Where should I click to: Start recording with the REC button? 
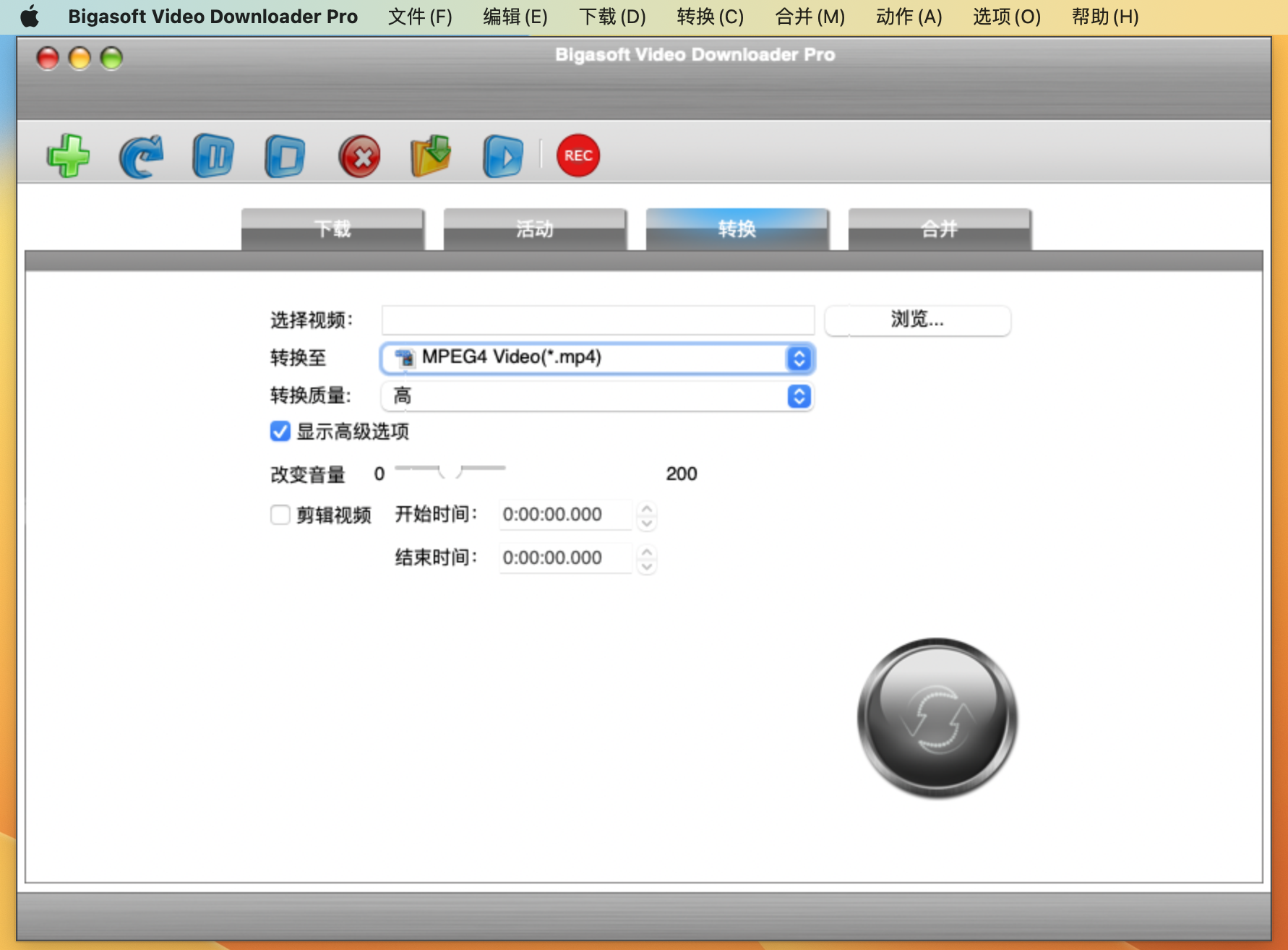point(578,155)
